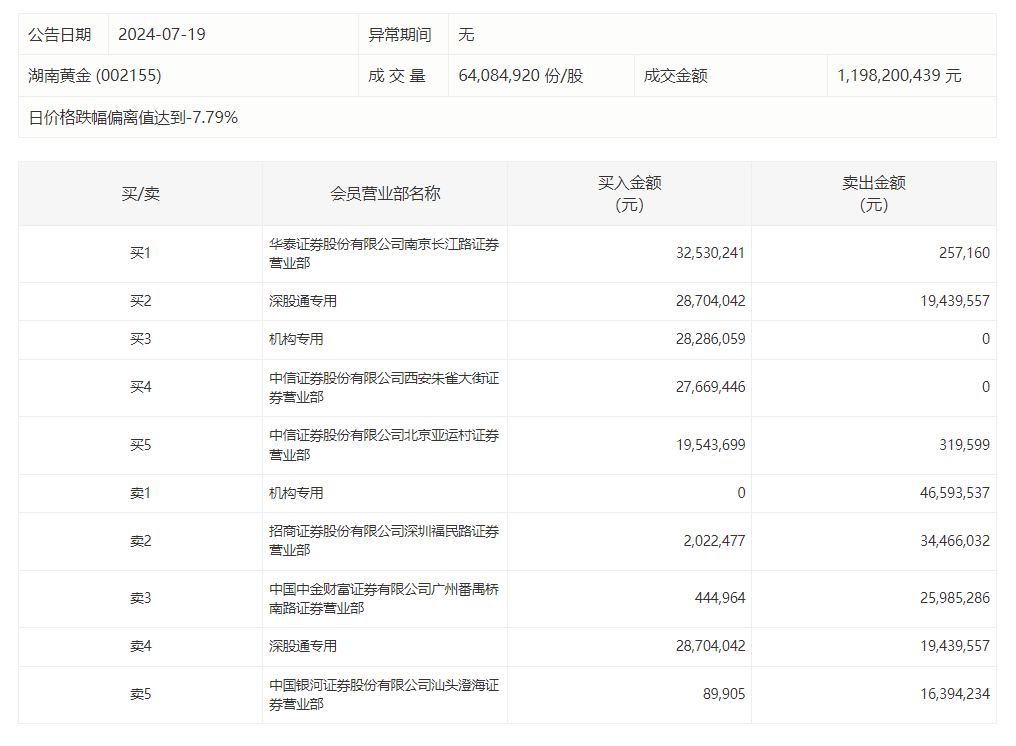
Task: Click the 0 sell amount in 买4 row
Action: [986, 387]
